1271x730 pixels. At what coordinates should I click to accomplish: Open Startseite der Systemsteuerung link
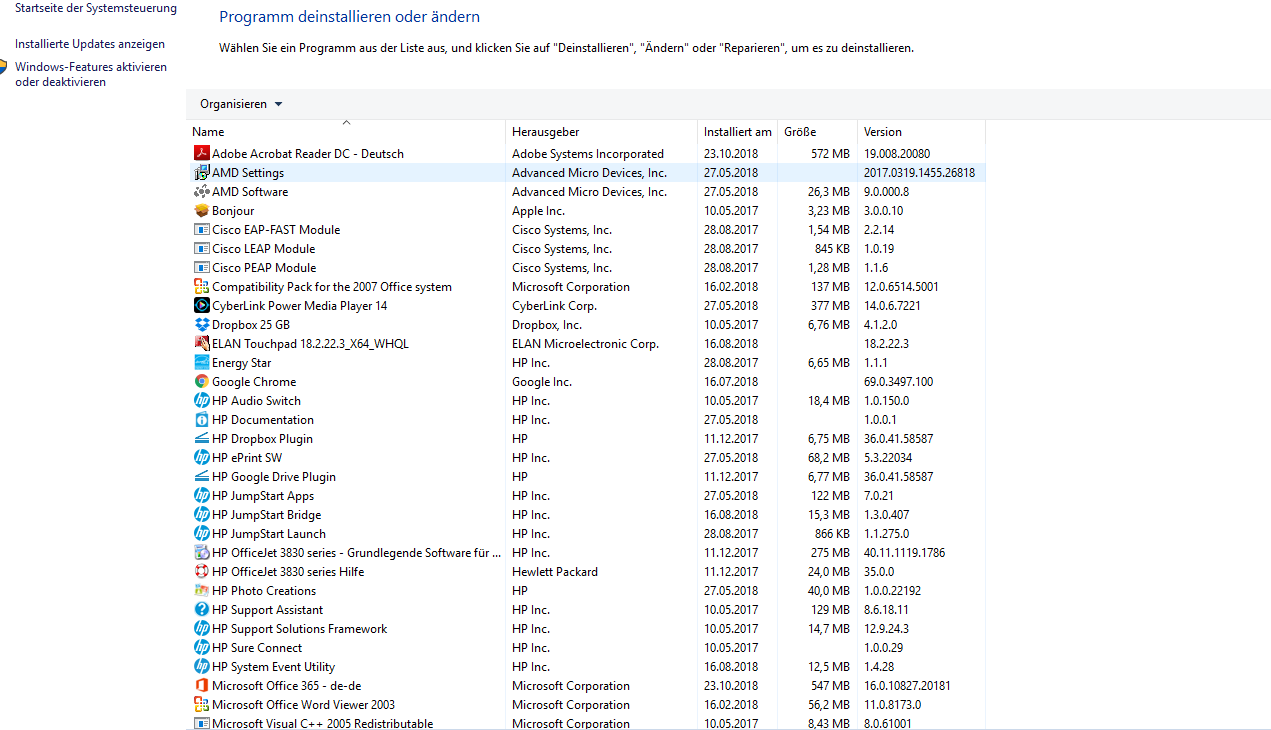(x=96, y=8)
